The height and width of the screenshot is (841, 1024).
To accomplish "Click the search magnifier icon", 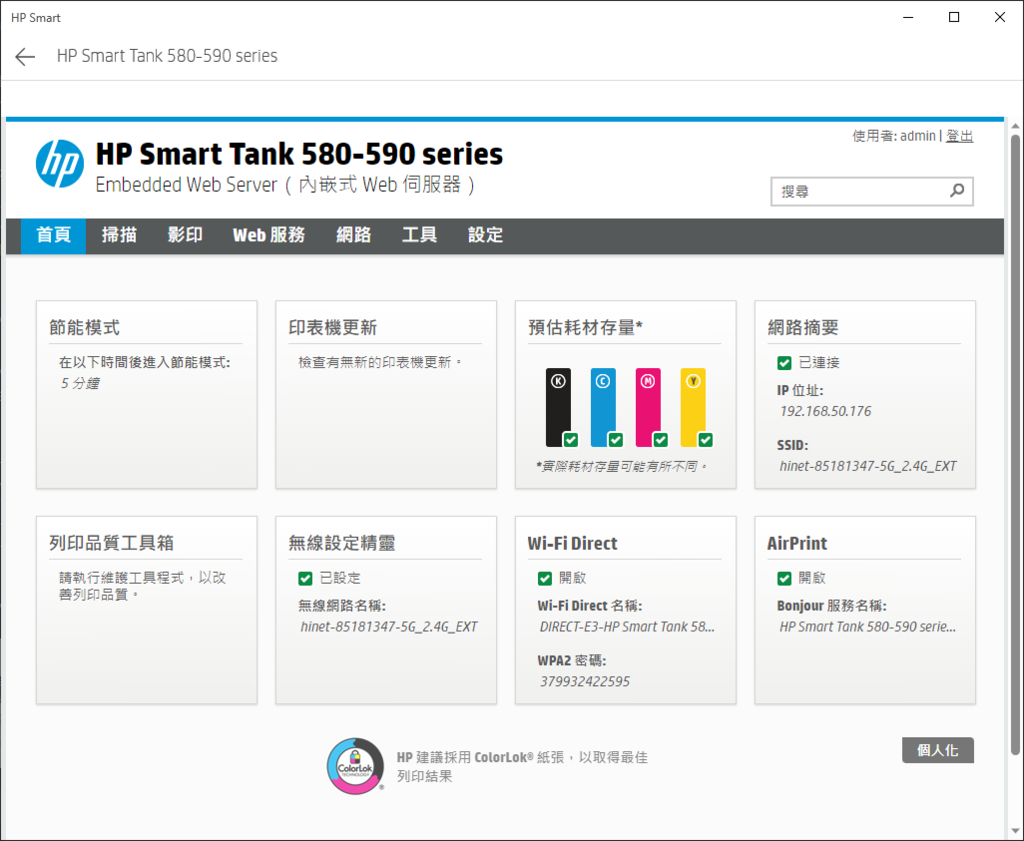I will point(957,191).
